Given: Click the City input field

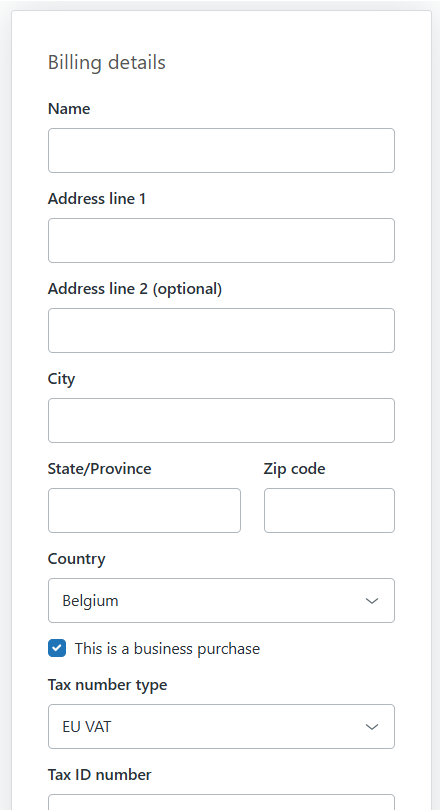Looking at the screenshot, I should pos(221,420).
